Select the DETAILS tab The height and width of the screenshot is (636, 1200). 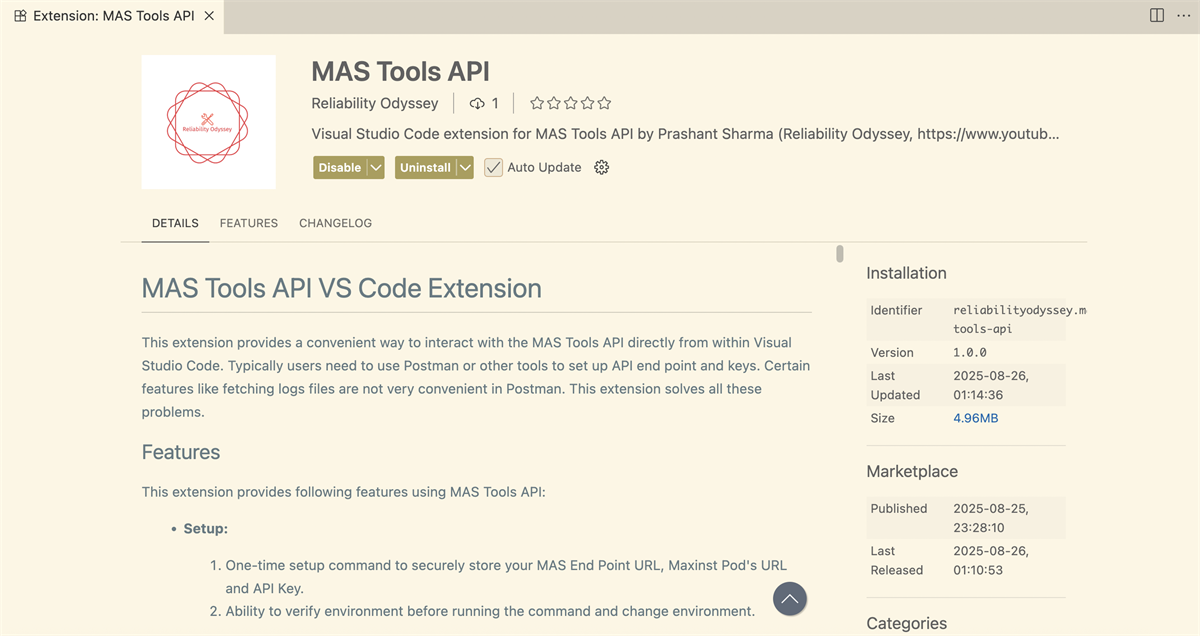(175, 223)
